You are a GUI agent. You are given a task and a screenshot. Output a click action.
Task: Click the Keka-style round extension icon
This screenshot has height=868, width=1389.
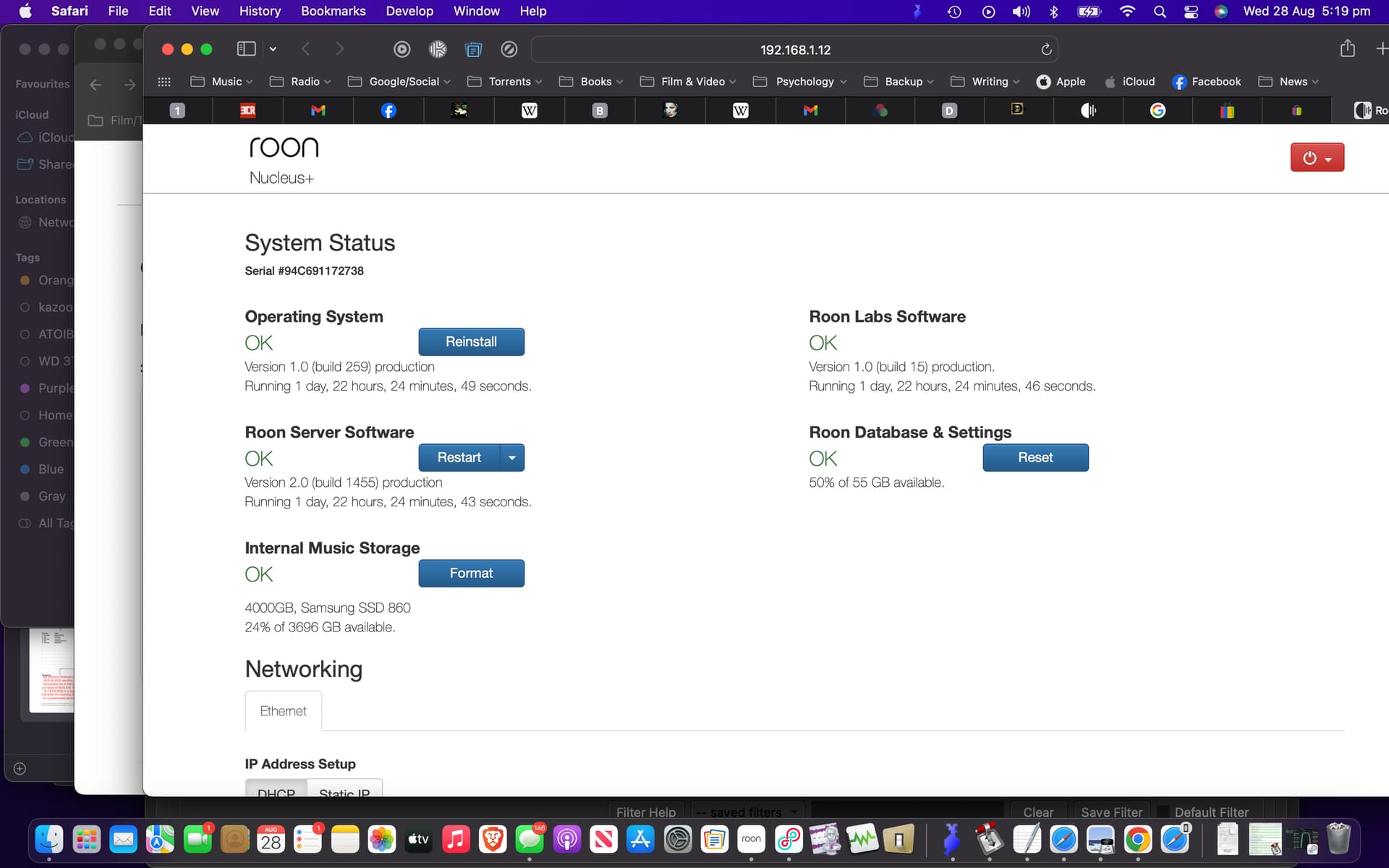click(438, 49)
